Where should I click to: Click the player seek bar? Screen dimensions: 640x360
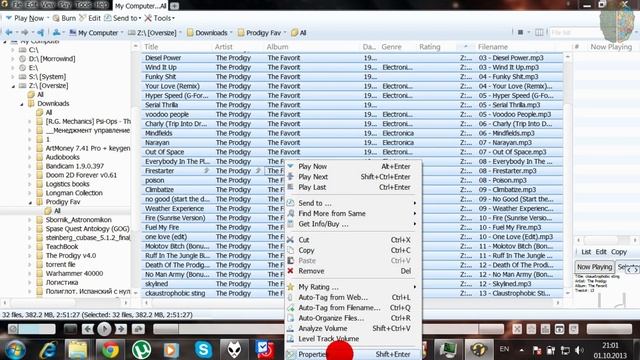pos(328,329)
